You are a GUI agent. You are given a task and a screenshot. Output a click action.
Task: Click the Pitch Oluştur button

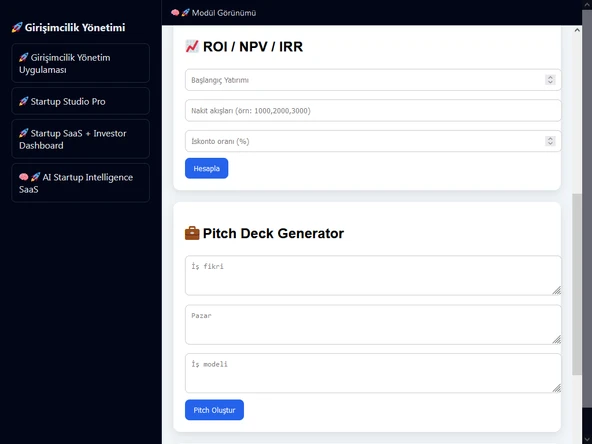tap(214, 410)
